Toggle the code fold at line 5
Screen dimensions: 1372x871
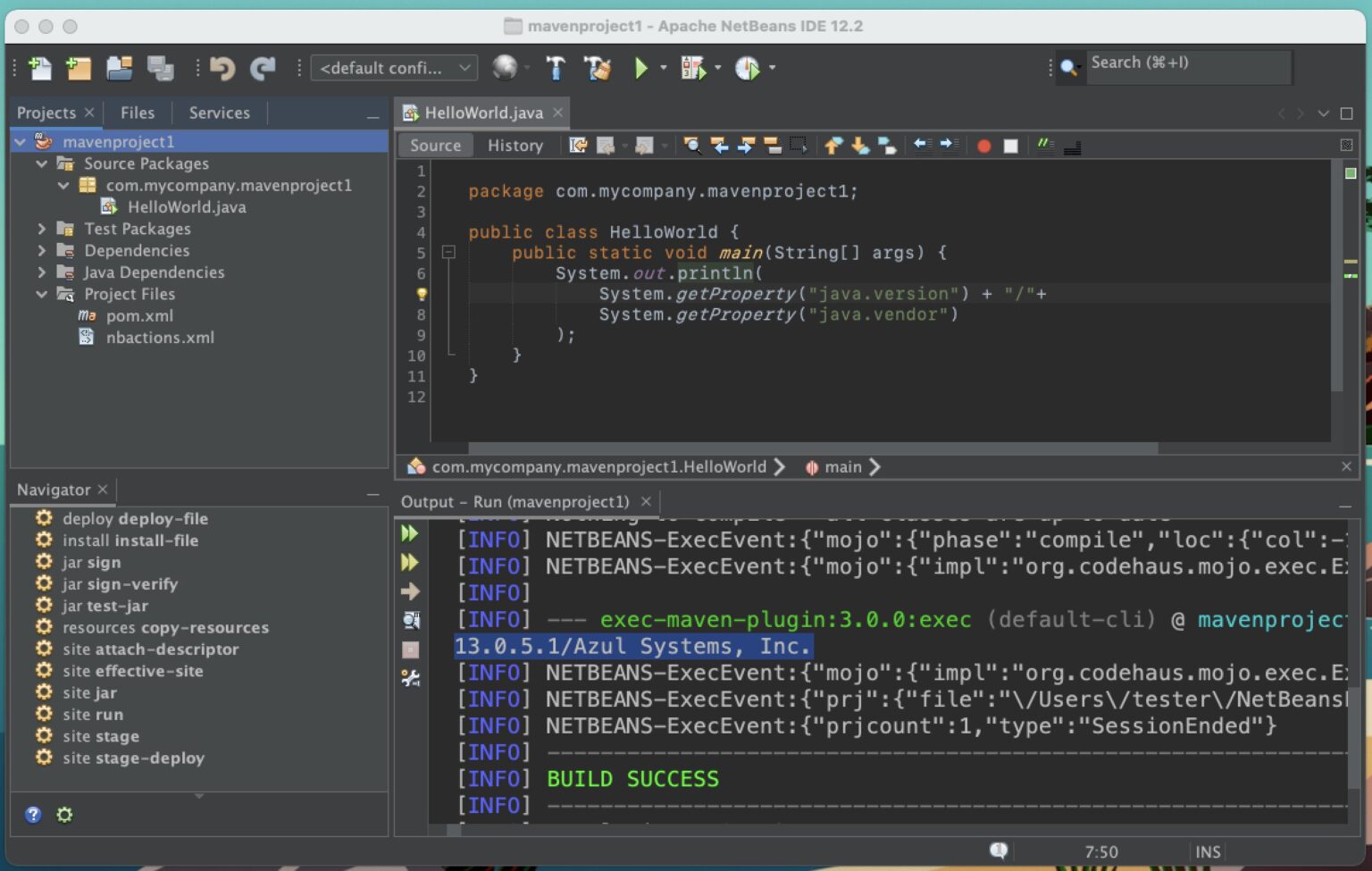(x=449, y=253)
